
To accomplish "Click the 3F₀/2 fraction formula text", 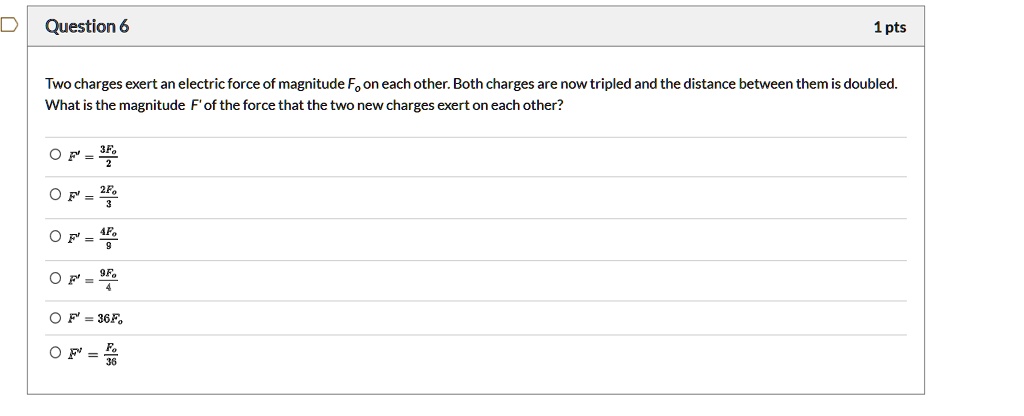I will [108, 156].
